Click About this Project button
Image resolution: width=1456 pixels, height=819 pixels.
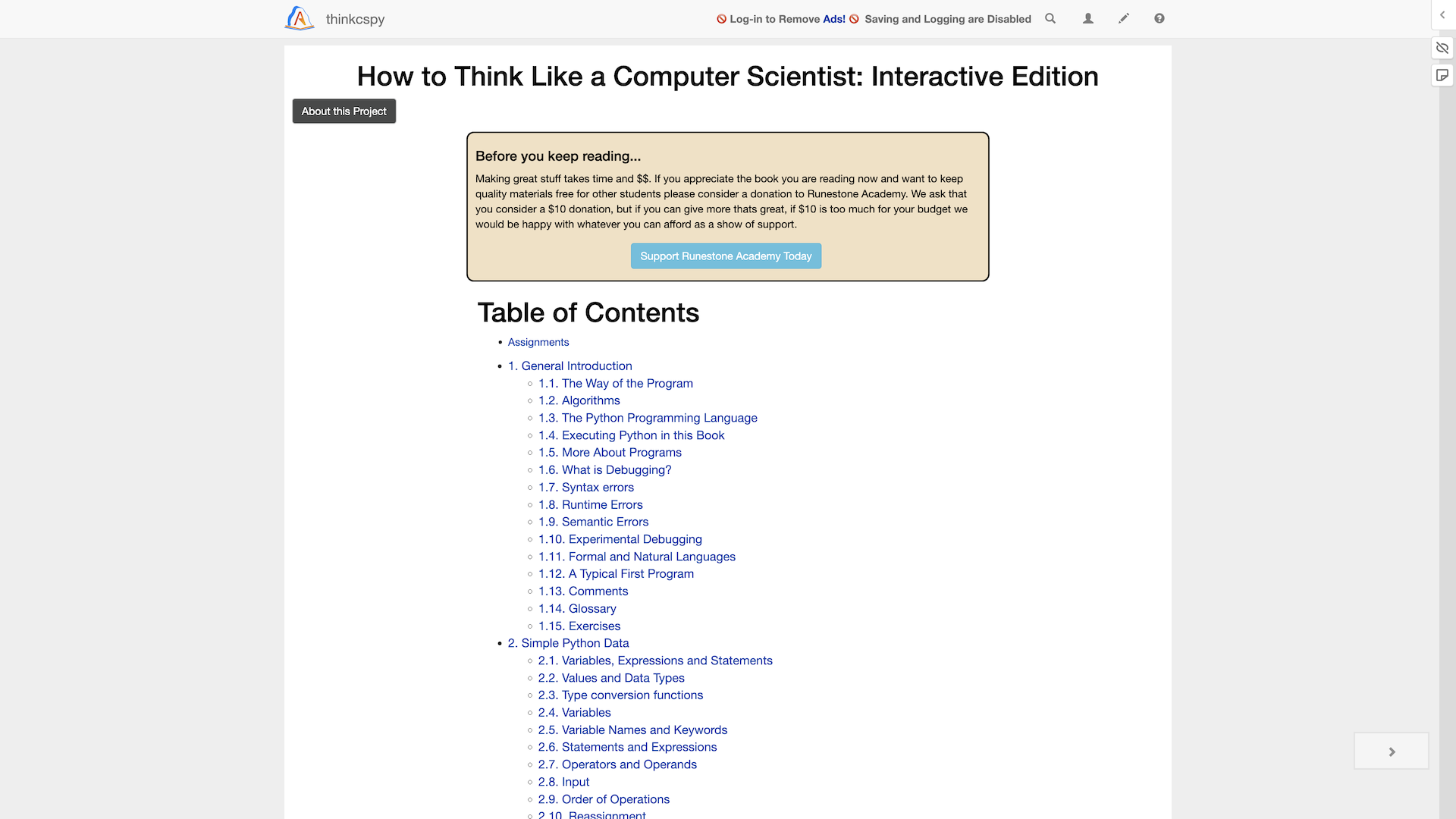point(344,111)
